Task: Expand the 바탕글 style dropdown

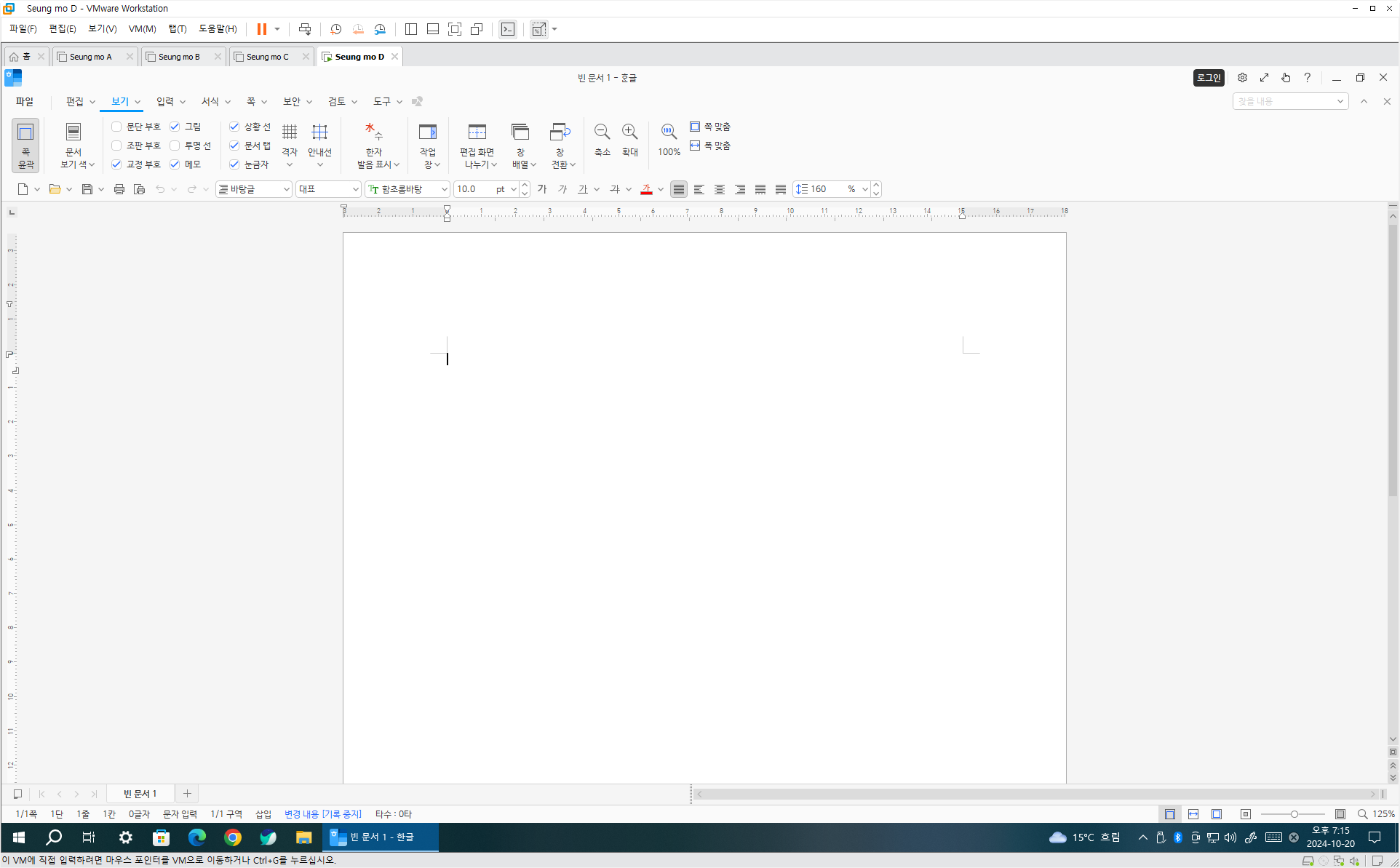Action: pyautogui.click(x=286, y=189)
